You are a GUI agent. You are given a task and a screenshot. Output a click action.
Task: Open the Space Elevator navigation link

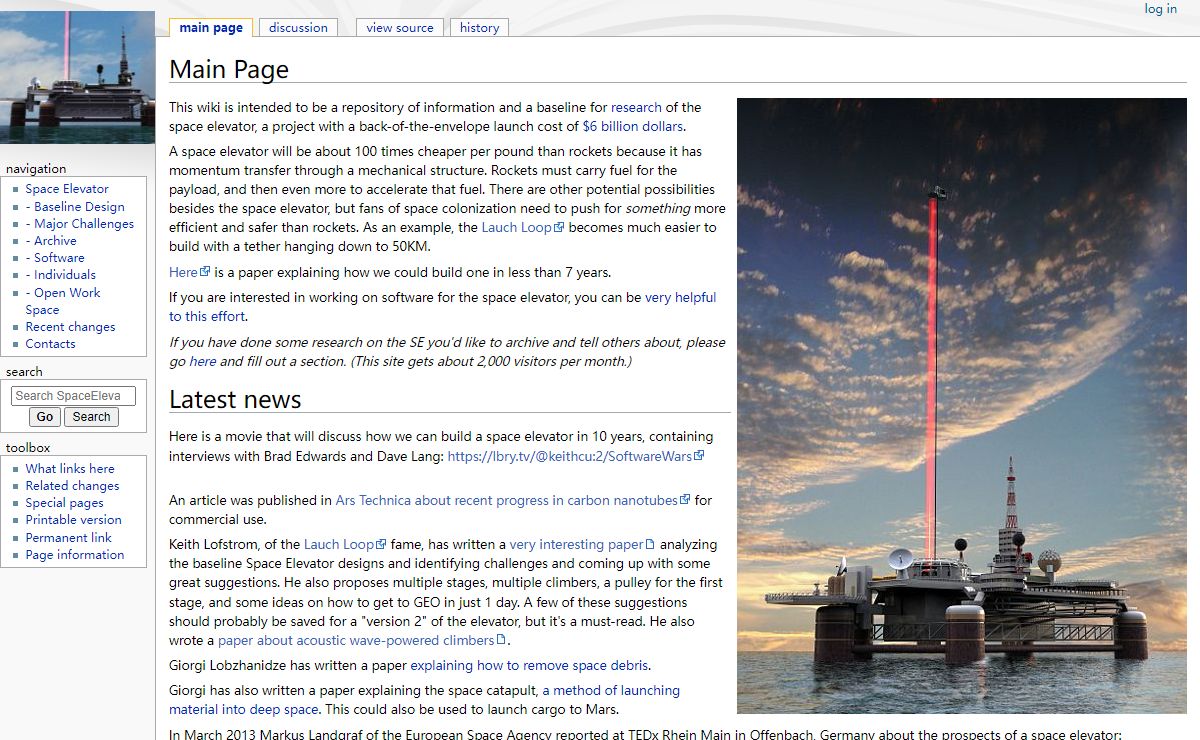67,189
